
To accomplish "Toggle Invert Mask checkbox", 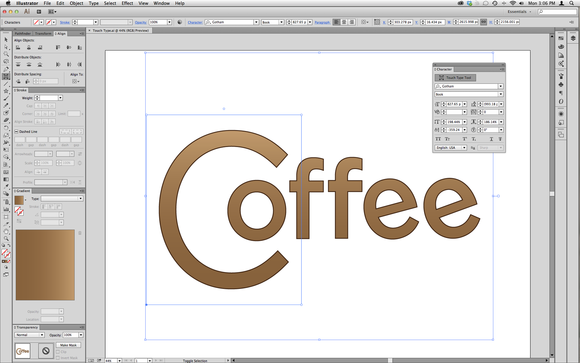I will 58,358.
